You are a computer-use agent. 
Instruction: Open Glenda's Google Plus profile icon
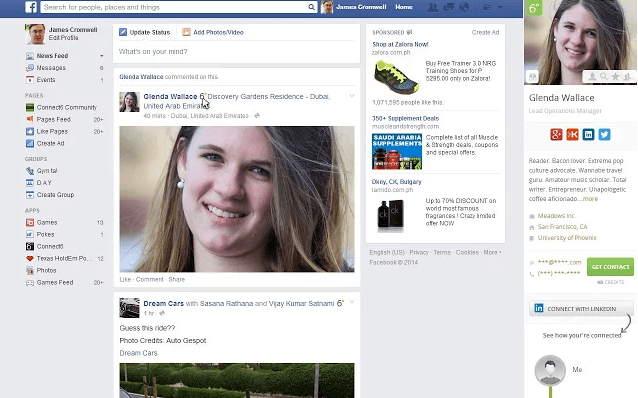click(x=556, y=134)
